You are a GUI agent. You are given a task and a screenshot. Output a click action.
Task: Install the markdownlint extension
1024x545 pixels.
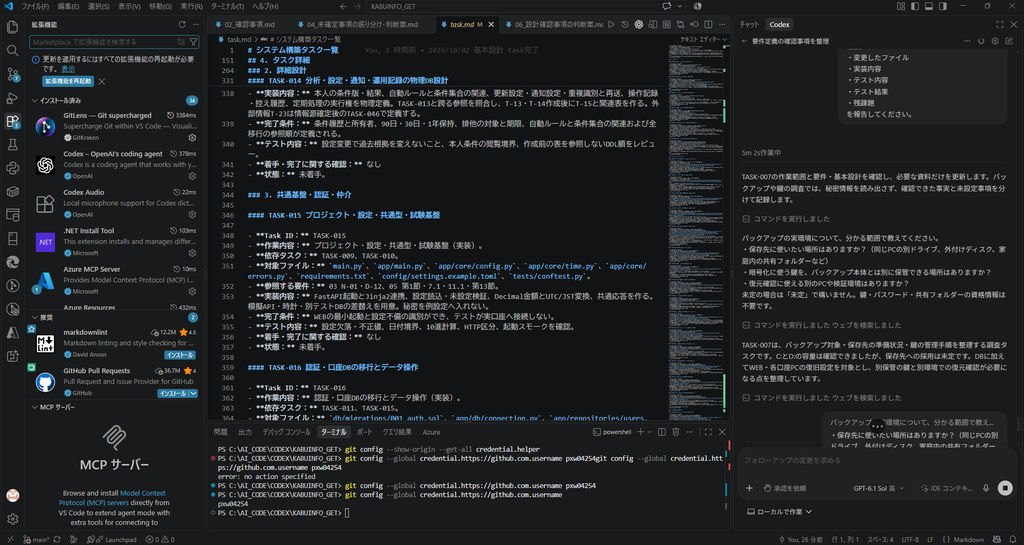180,355
